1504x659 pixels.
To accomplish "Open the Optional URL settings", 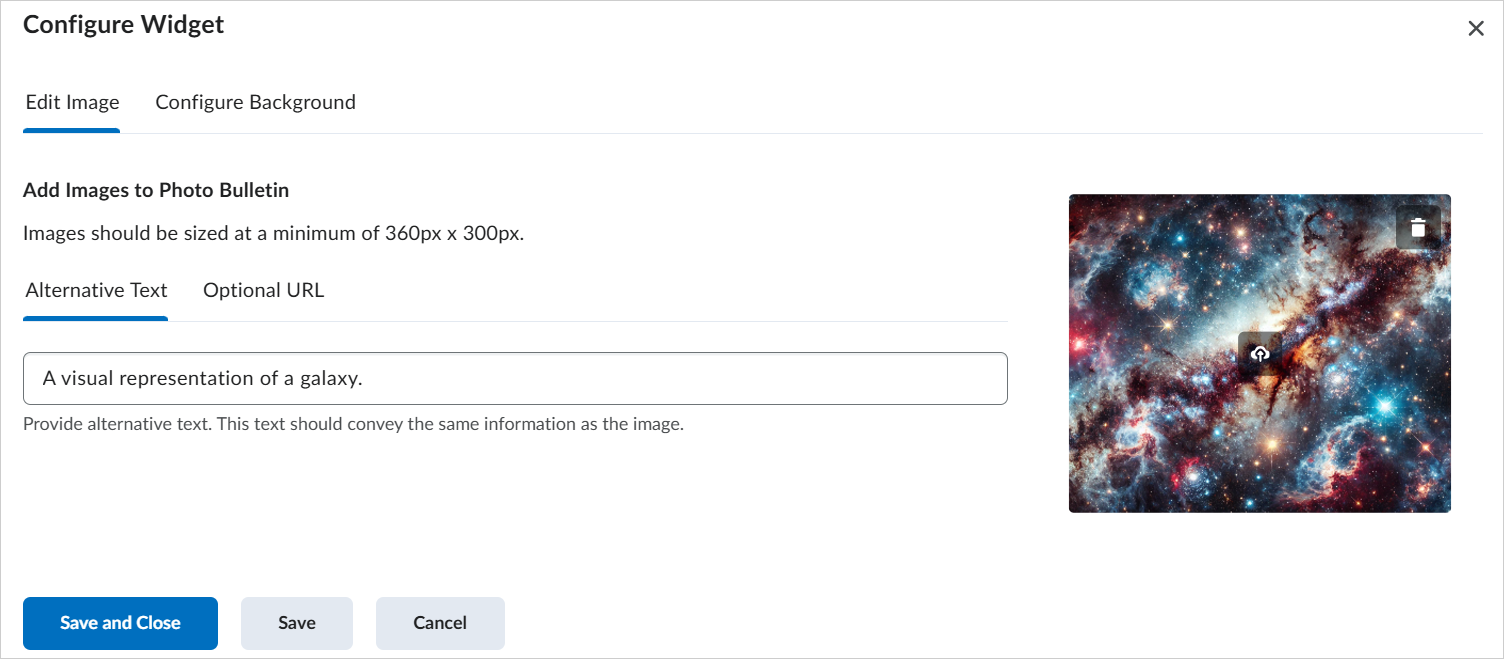I will [263, 290].
